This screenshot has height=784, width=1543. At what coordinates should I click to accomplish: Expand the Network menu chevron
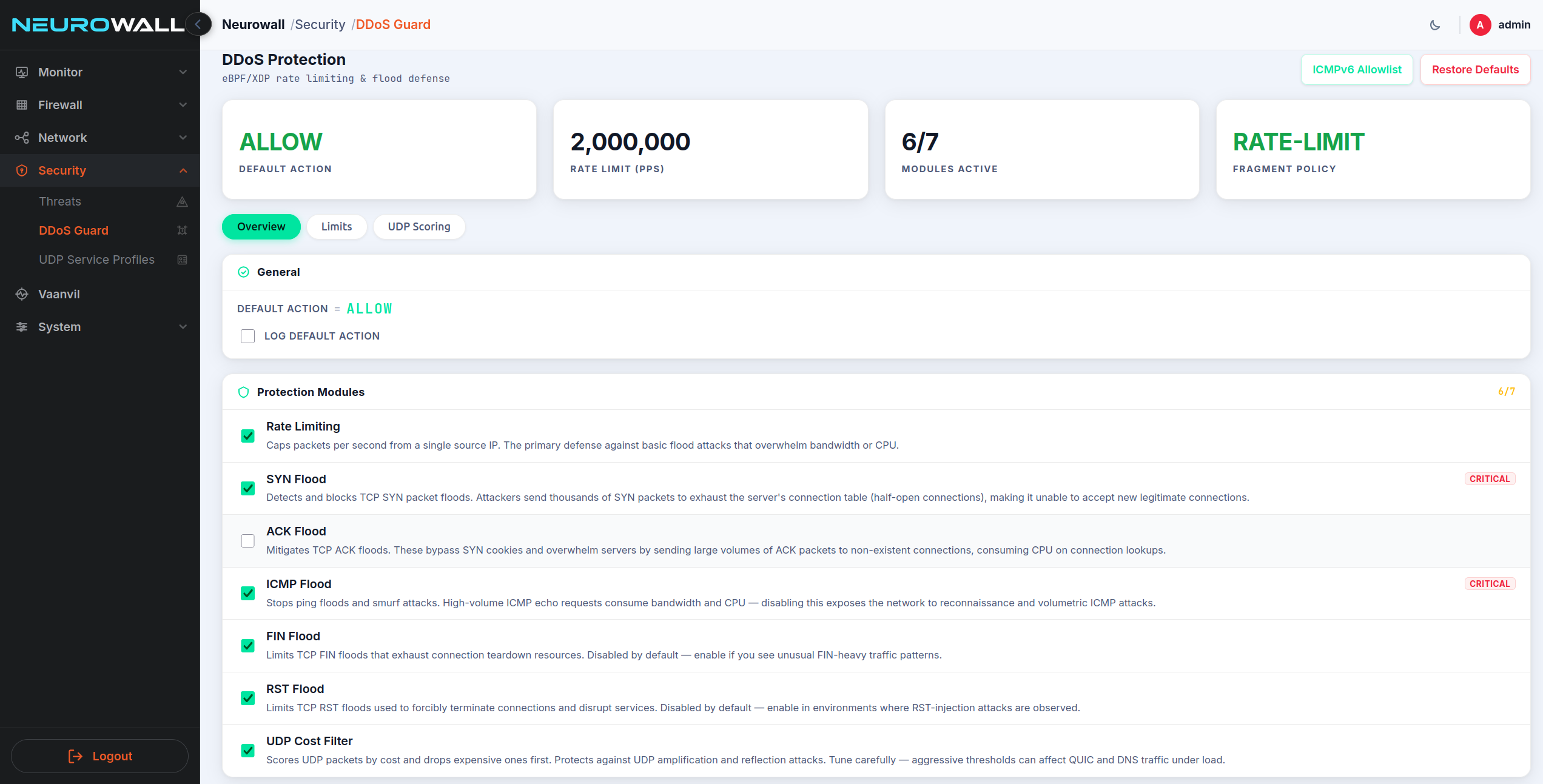pyautogui.click(x=183, y=138)
